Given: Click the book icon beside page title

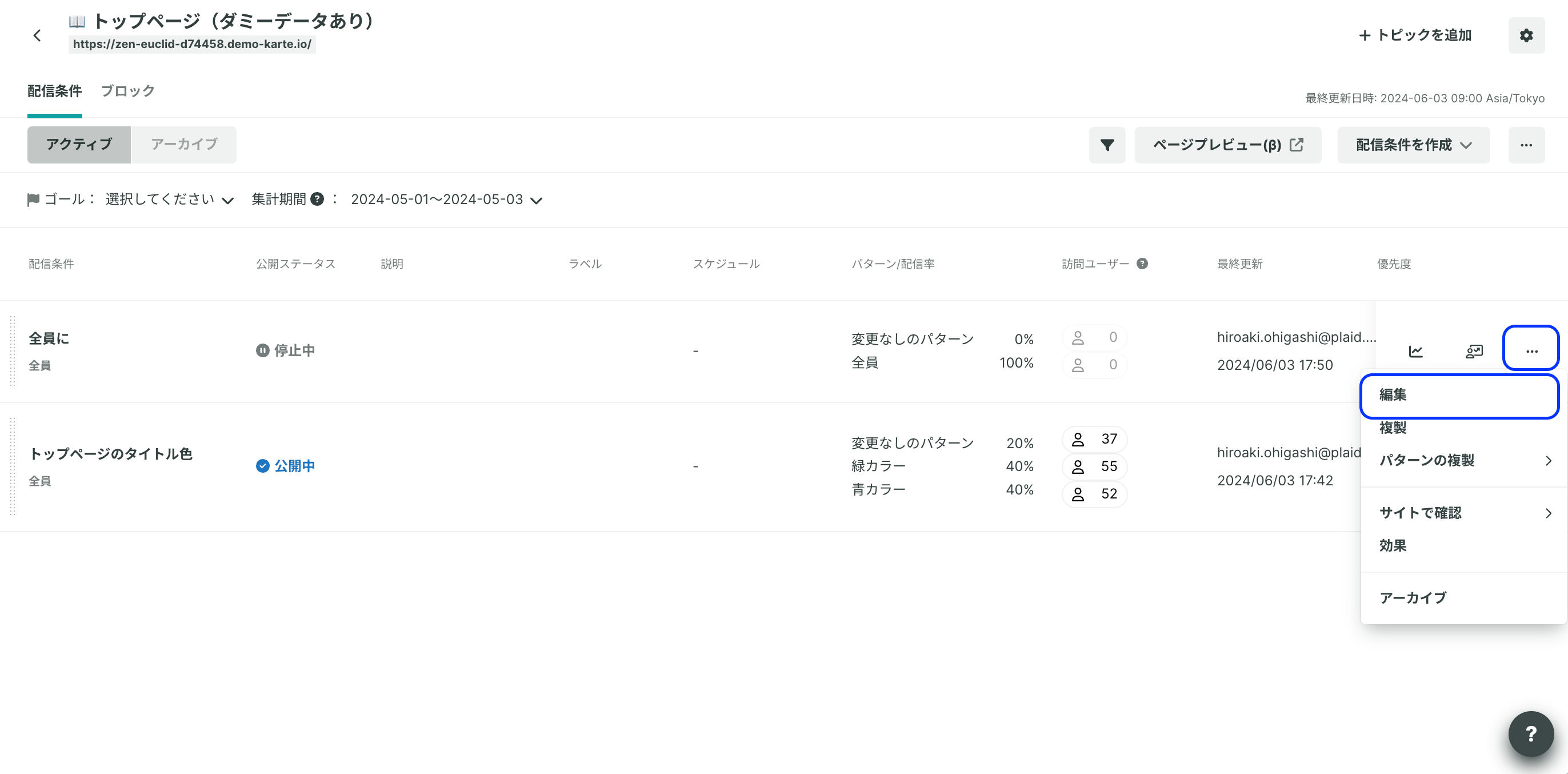Looking at the screenshot, I should [x=77, y=21].
